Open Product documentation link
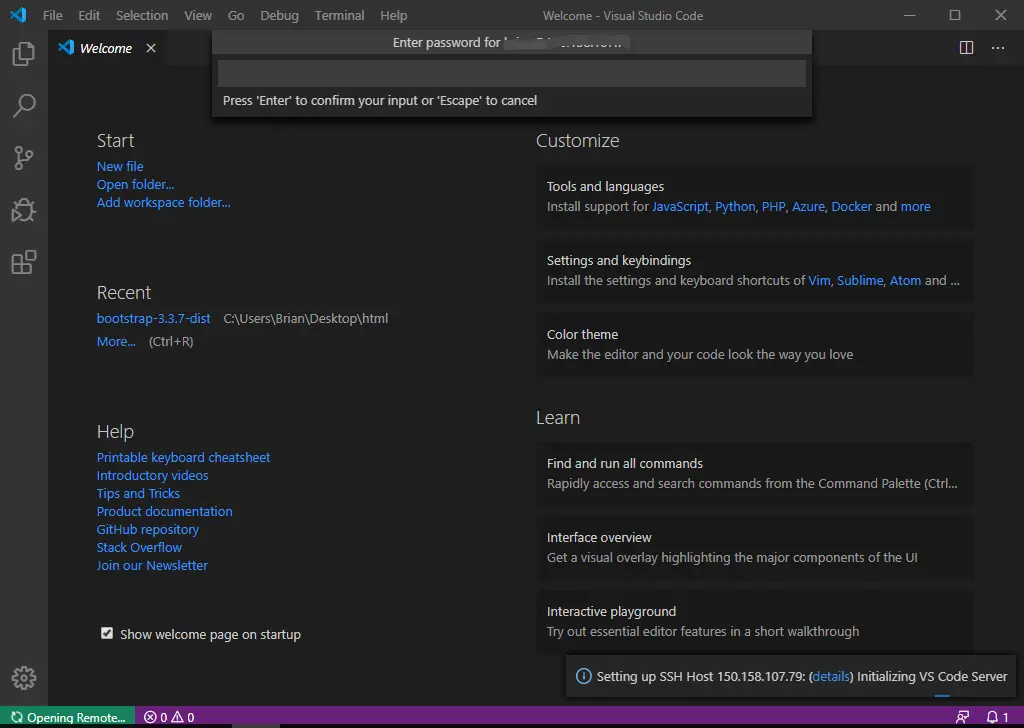Image resolution: width=1024 pixels, height=728 pixels. 164,511
